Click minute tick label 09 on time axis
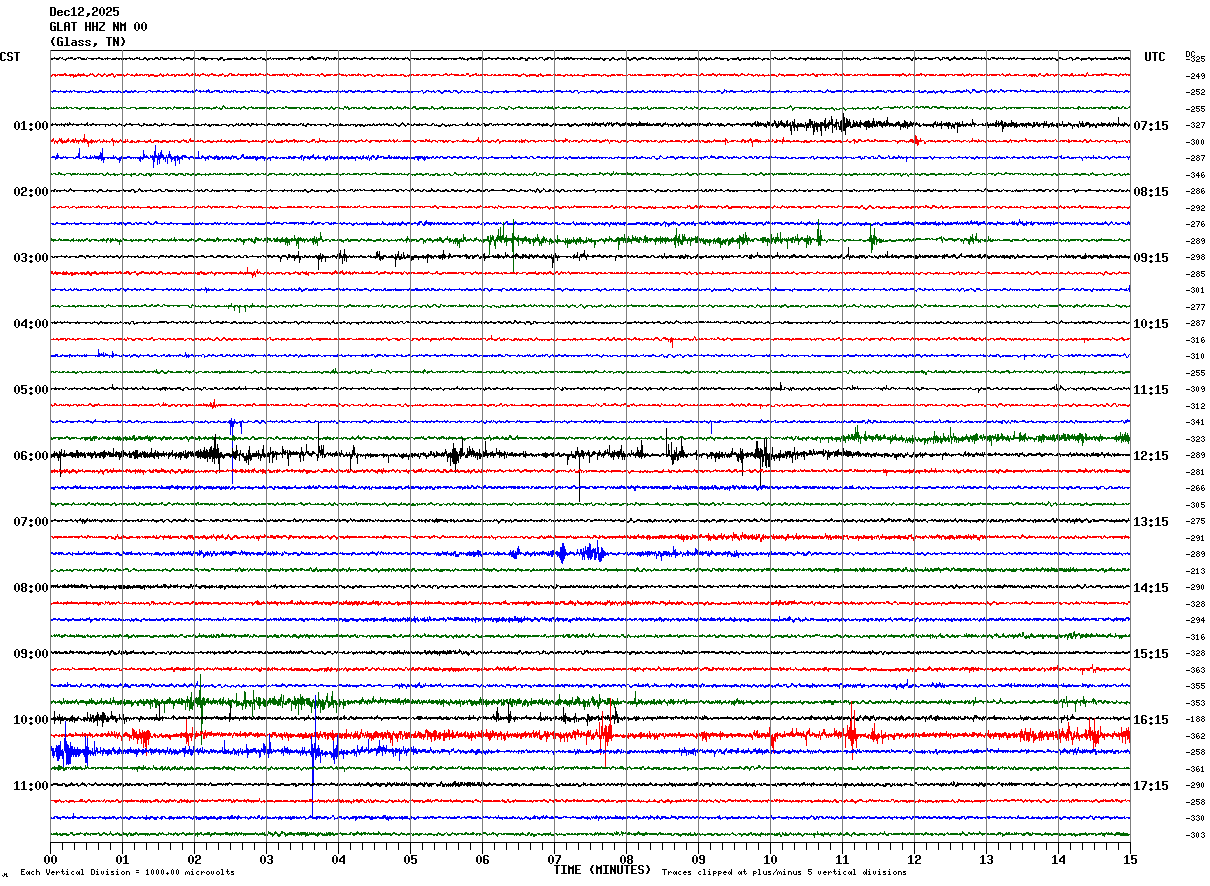 click(698, 859)
